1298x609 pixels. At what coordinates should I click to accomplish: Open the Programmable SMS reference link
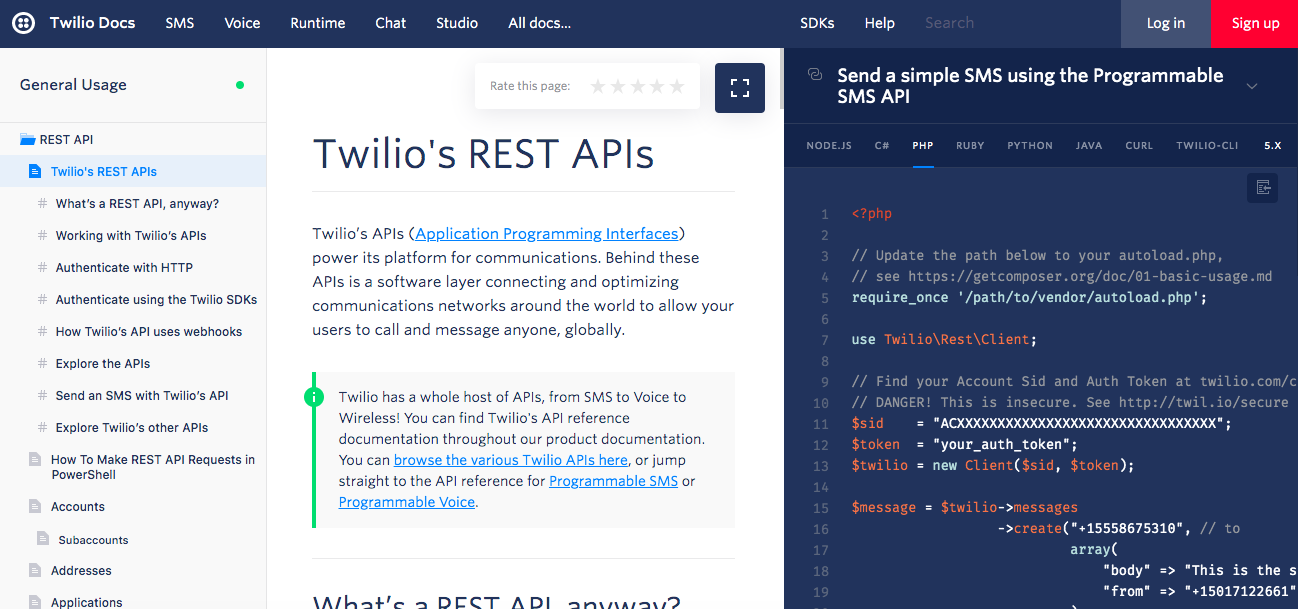[613, 481]
